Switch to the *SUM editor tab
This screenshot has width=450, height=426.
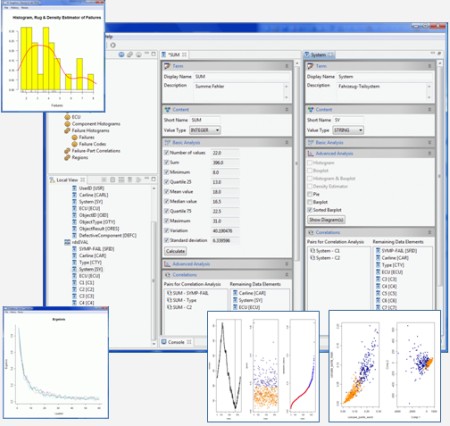pyautogui.click(x=174, y=55)
